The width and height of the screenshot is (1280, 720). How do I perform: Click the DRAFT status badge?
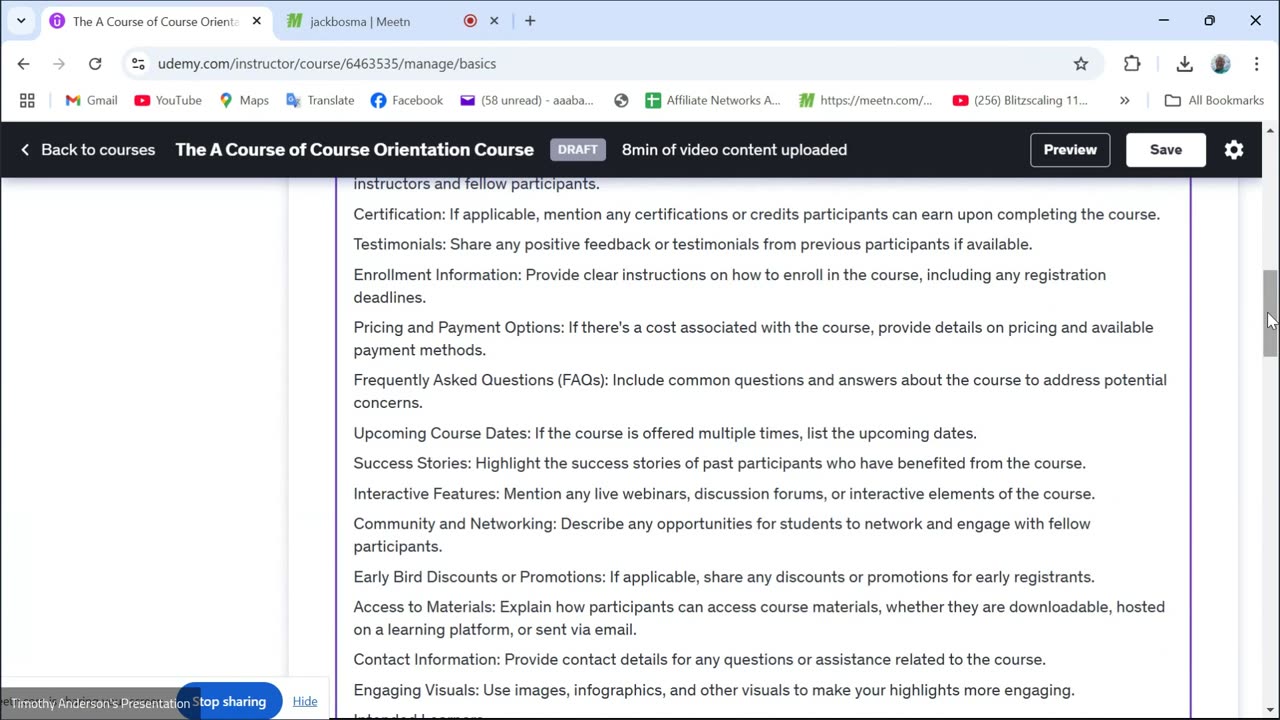[x=578, y=150]
